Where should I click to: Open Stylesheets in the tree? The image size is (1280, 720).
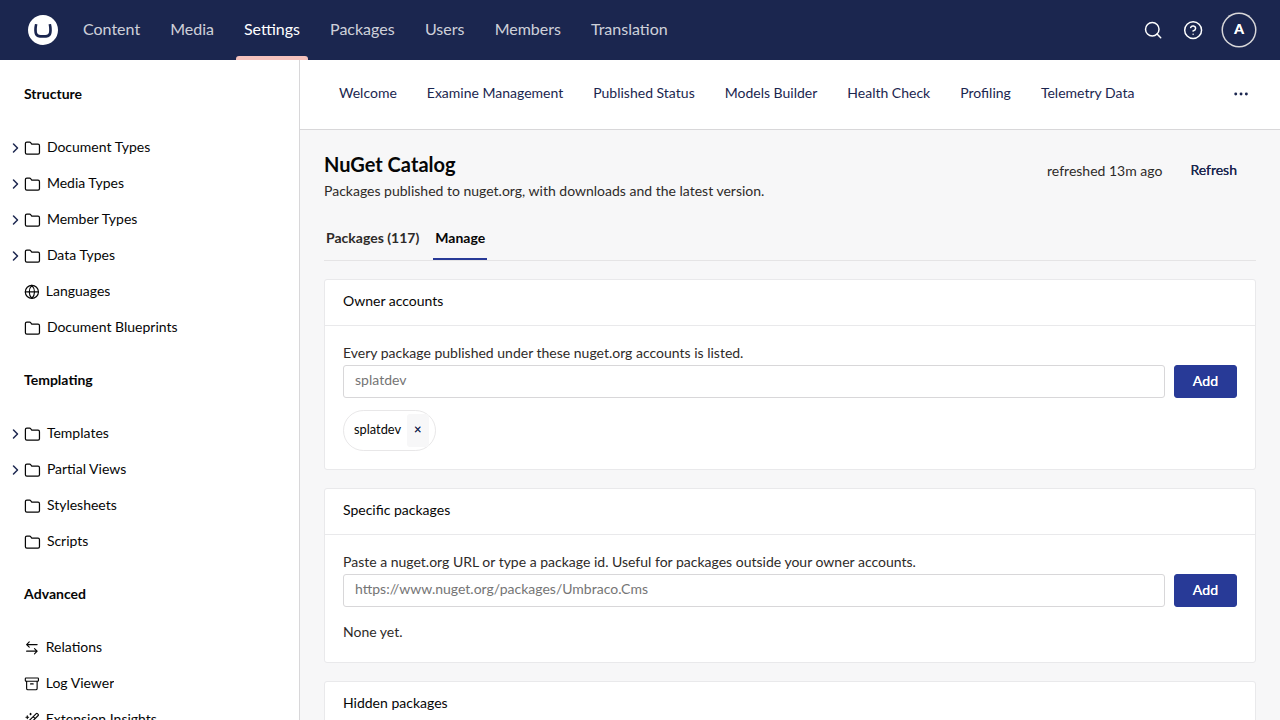82,506
